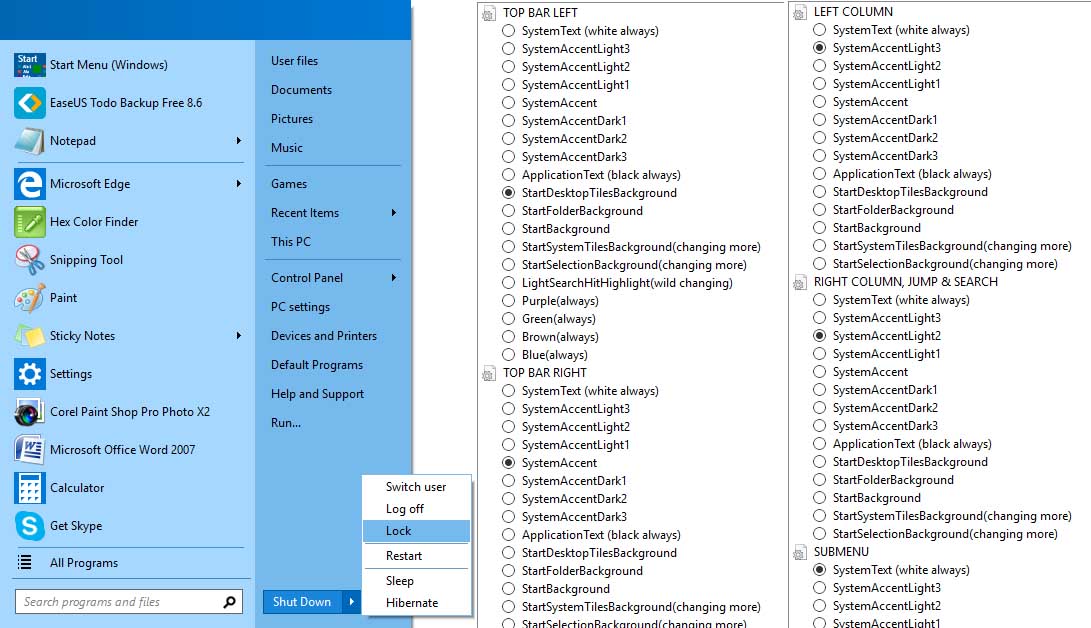Click the Shut Down button
The height and width of the screenshot is (628, 1091).
point(302,602)
